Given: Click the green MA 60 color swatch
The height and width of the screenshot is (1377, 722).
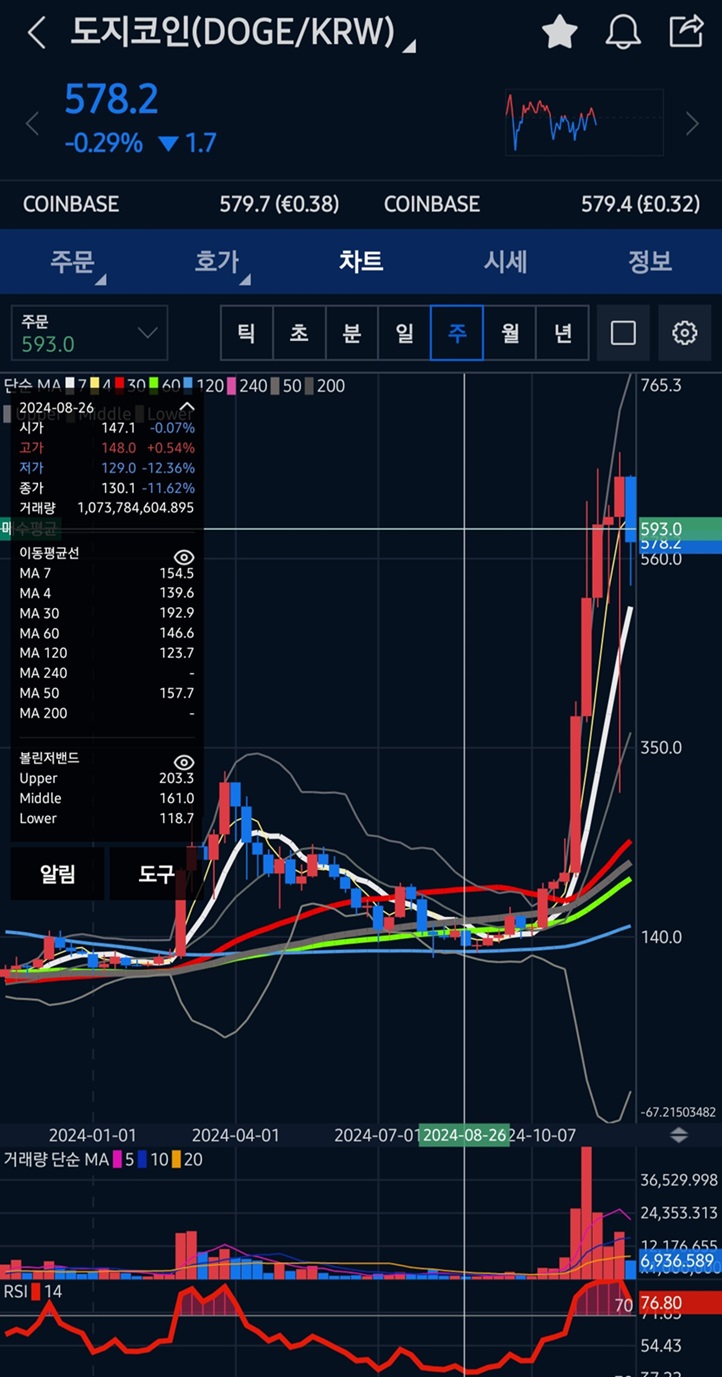Looking at the screenshot, I should tap(153, 385).
